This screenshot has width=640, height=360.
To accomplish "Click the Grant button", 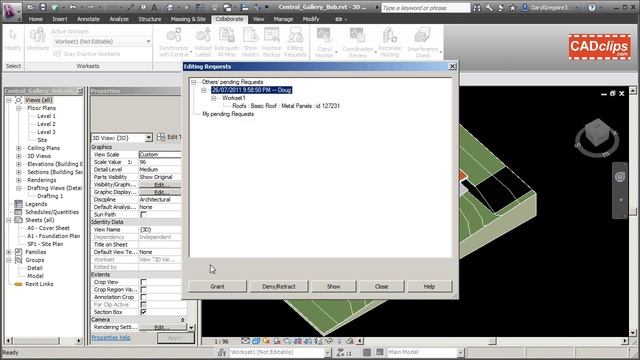I will (x=218, y=287).
